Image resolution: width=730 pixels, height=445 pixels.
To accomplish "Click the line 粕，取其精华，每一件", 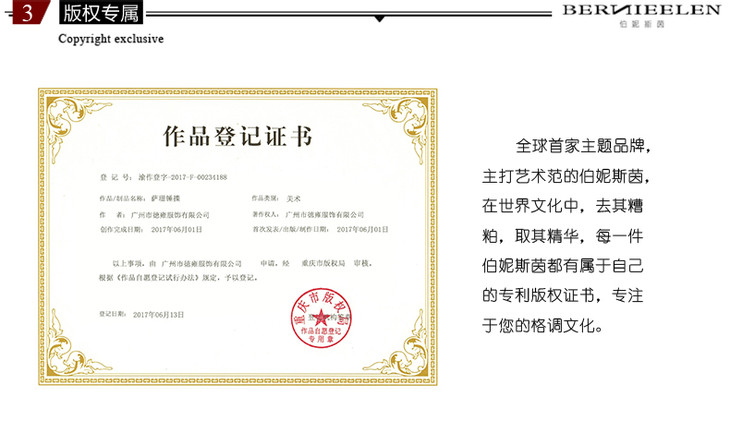I will click(x=562, y=236).
